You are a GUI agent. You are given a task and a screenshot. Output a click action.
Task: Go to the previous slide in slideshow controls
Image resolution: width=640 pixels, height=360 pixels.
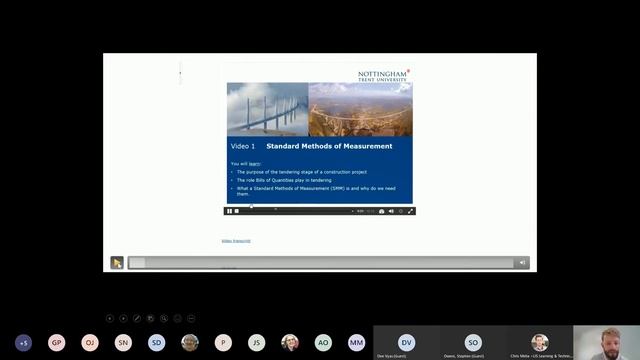coord(109,318)
